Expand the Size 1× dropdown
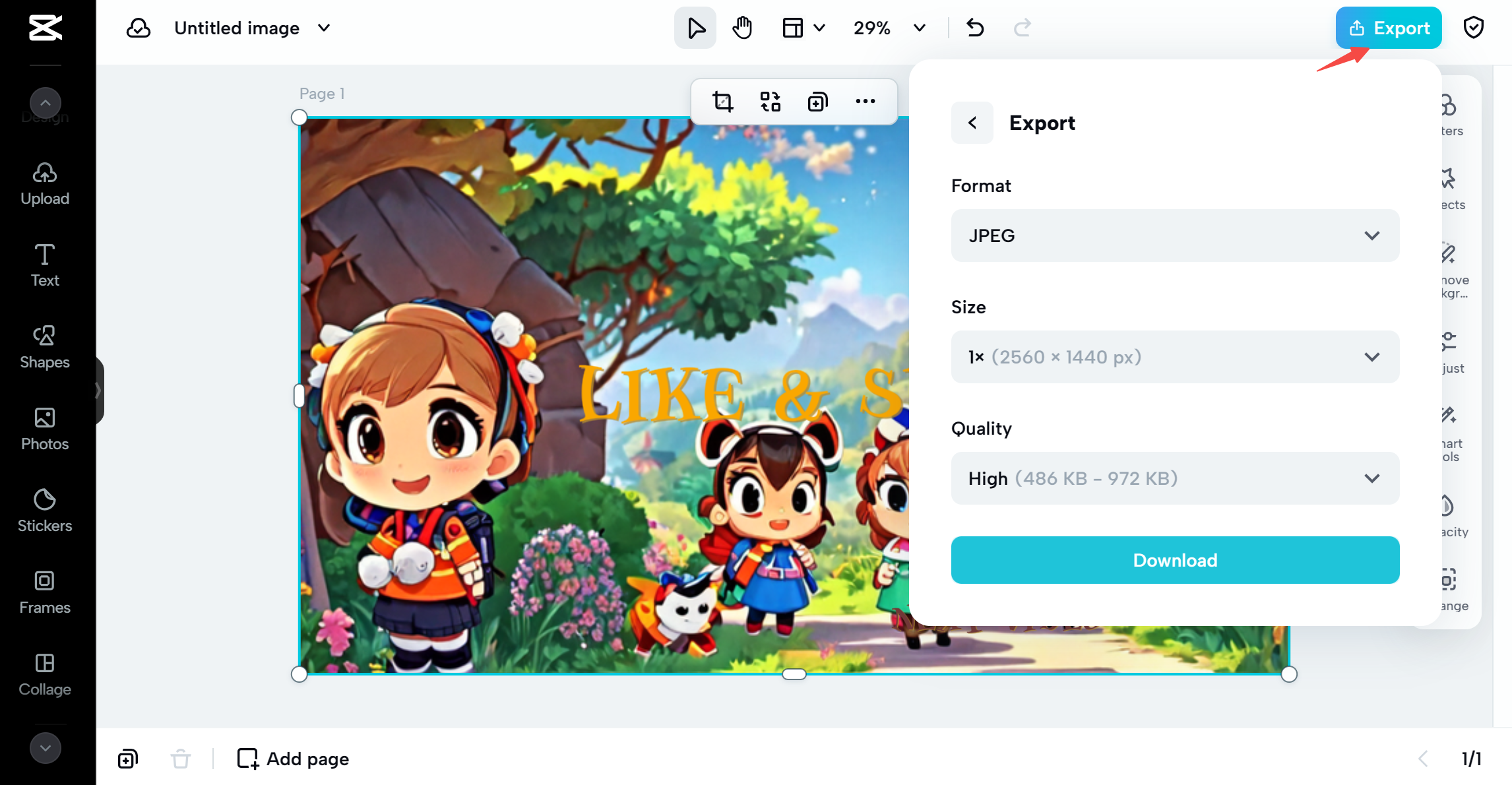This screenshot has width=1512, height=785. 1174,357
